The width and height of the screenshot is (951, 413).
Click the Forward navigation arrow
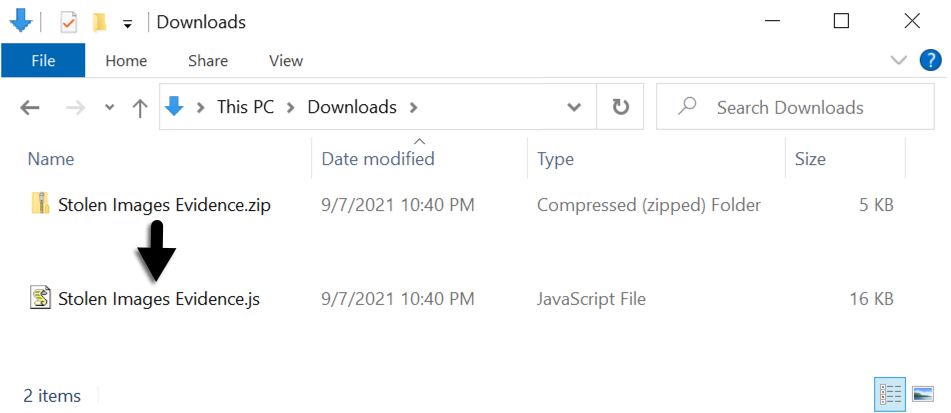(75, 108)
